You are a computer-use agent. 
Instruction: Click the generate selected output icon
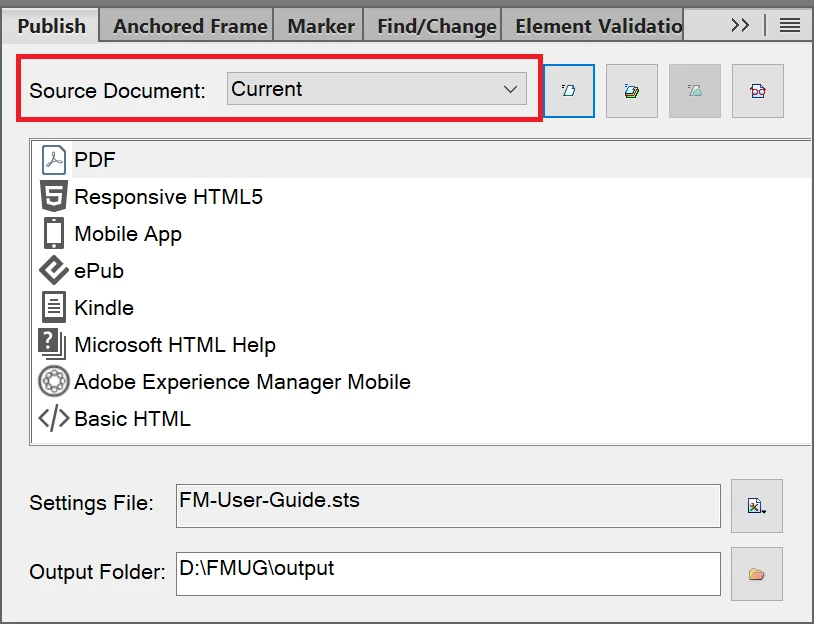(569, 91)
